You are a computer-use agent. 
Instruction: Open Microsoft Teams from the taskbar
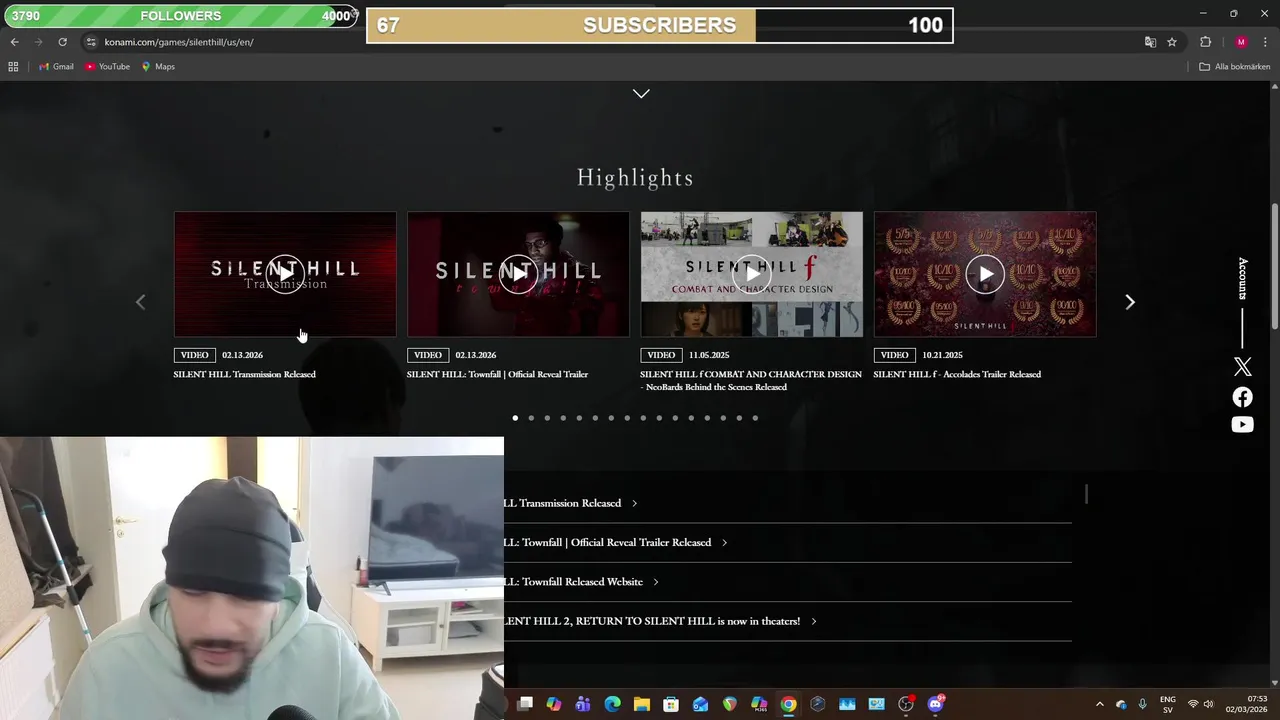click(583, 704)
